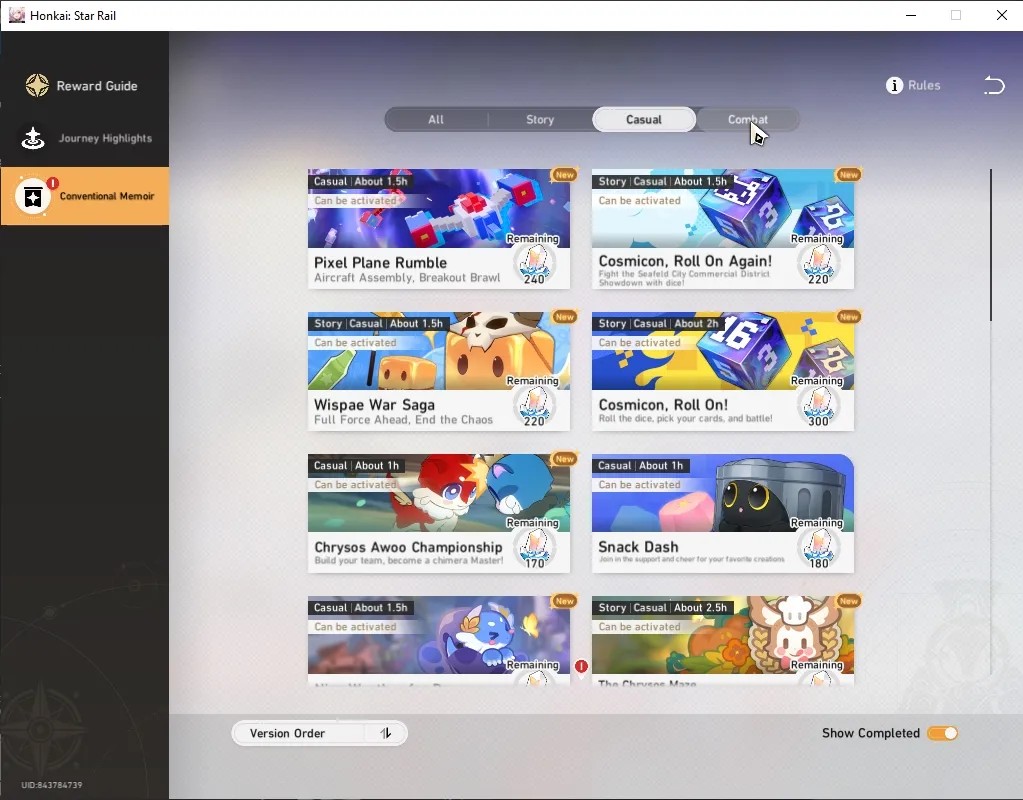Switch to the All tab

(436, 119)
